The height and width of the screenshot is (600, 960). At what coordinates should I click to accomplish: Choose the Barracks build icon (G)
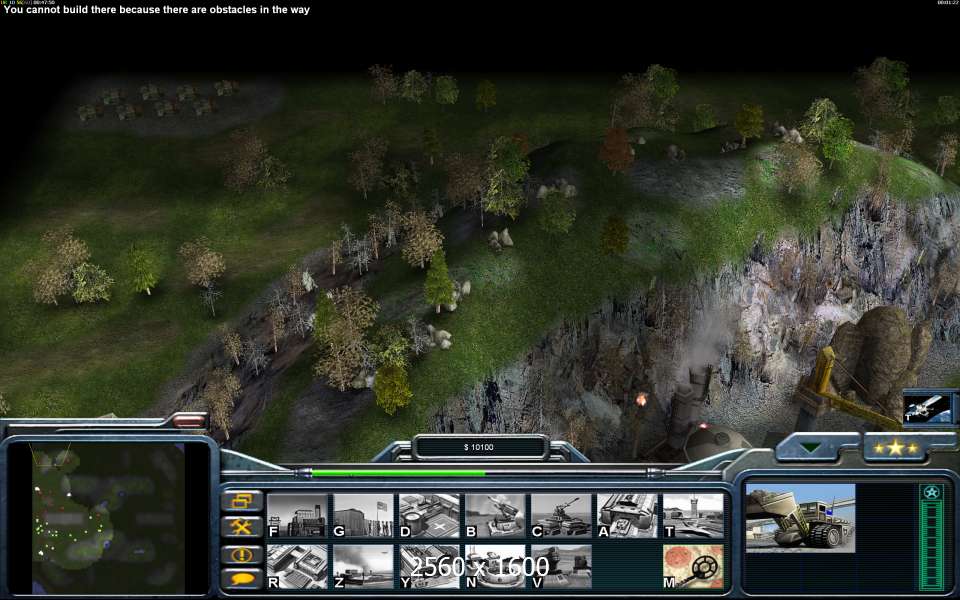coord(363,516)
